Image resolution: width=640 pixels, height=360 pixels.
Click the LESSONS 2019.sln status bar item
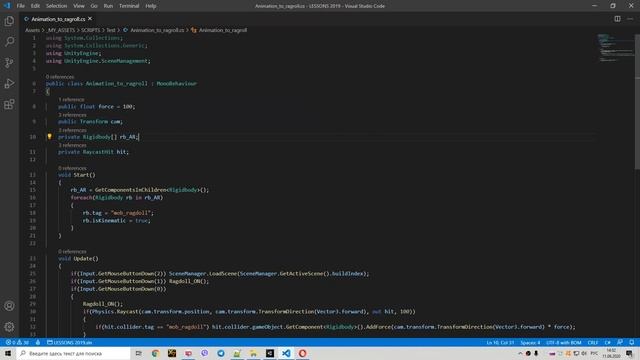(69, 342)
